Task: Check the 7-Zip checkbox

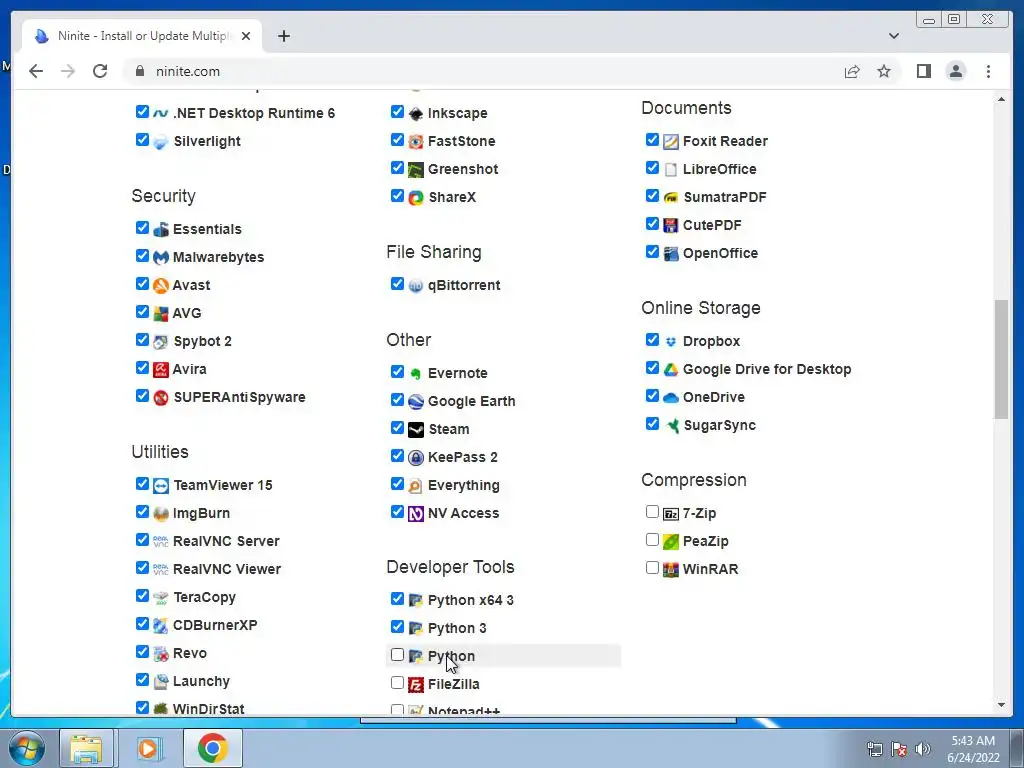Action: coord(652,511)
